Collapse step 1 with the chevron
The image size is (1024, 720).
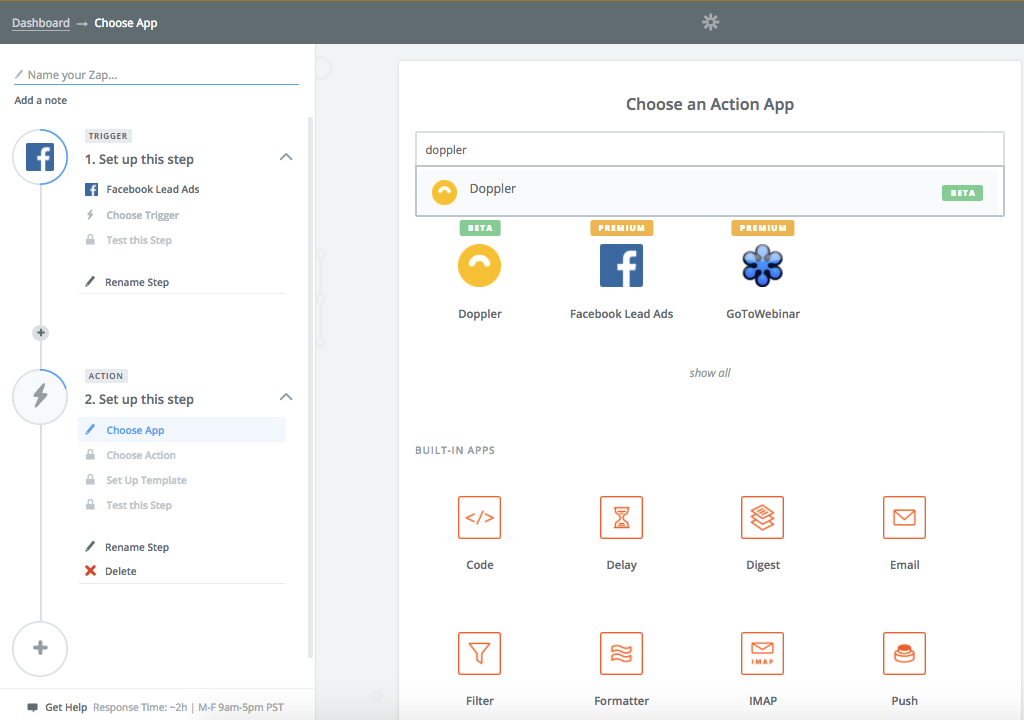(286, 157)
